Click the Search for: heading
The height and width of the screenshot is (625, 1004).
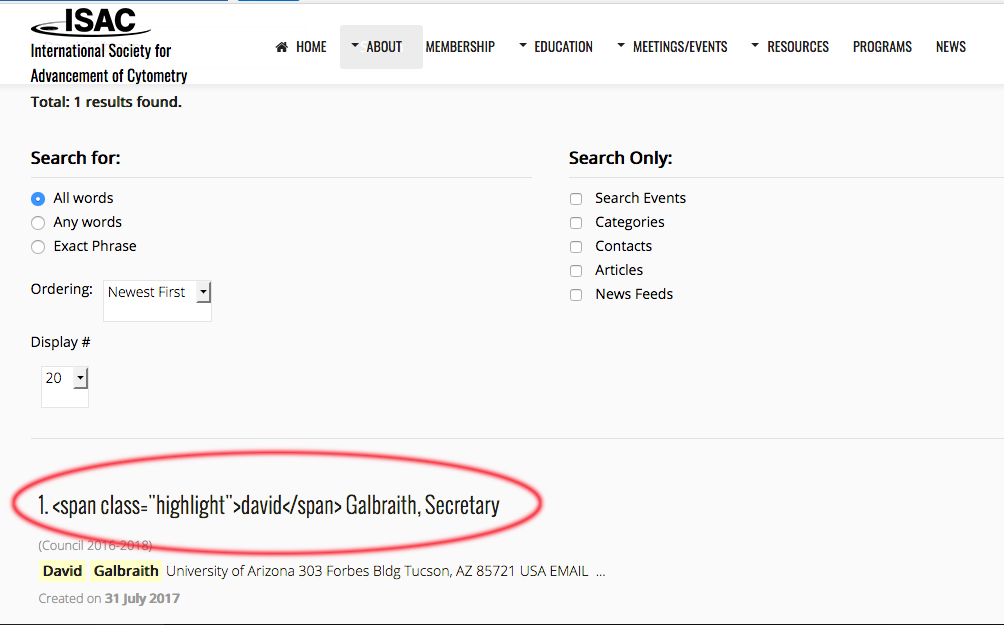76,158
